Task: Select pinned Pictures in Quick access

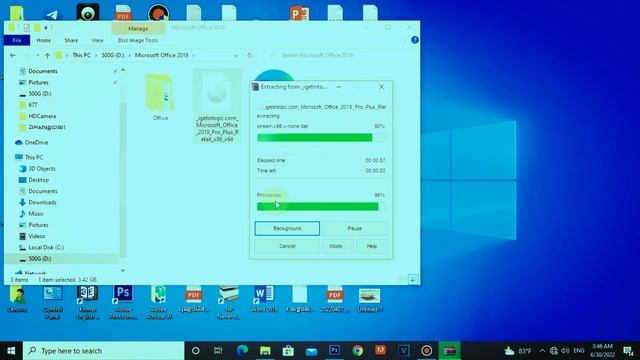Action: (x=38, y=82)
